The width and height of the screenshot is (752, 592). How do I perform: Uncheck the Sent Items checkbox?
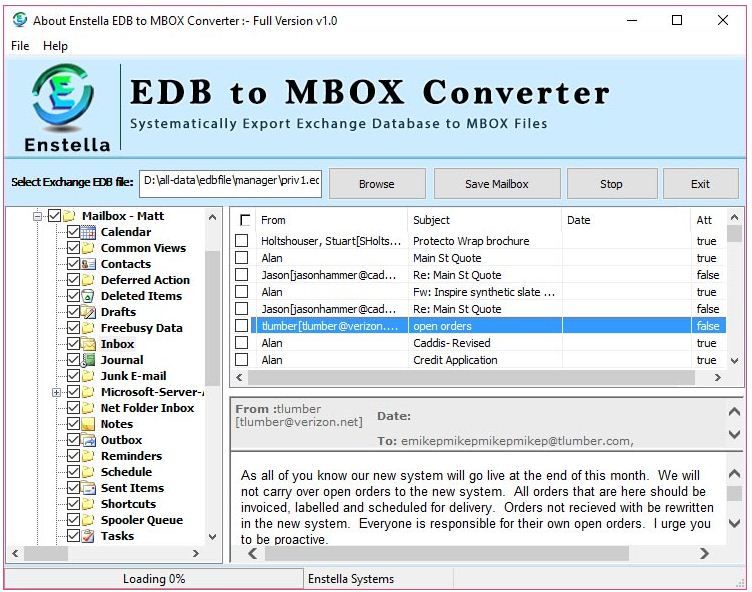tap(73, 488)
